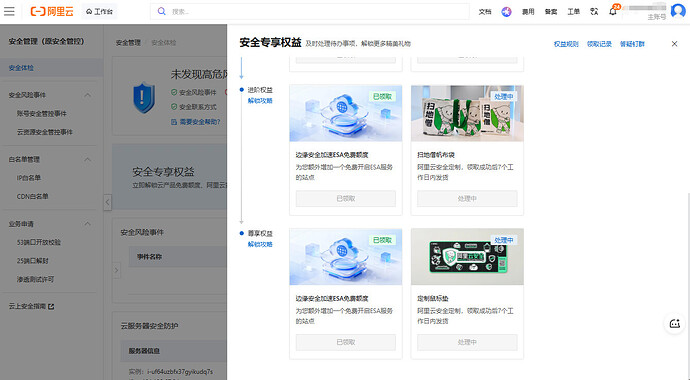
Task: Open the user avatar account menu
Action: point(678,11)
